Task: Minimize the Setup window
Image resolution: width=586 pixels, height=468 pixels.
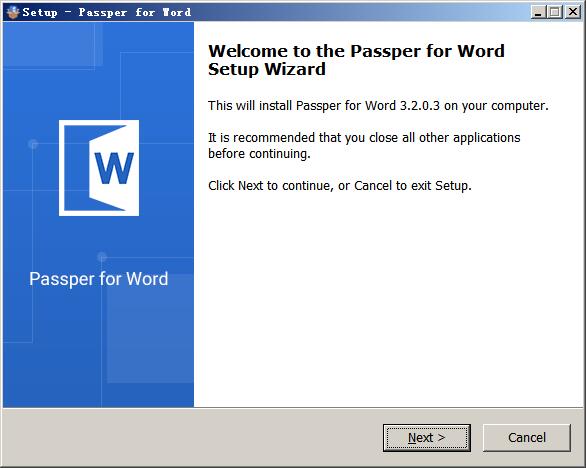Action: [538, 12]
